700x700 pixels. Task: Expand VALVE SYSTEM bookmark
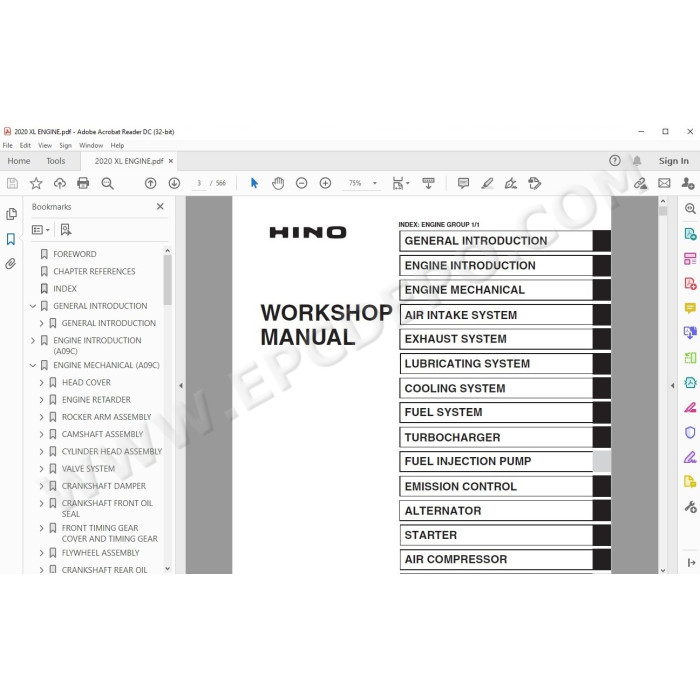click(x=42, y=469)
